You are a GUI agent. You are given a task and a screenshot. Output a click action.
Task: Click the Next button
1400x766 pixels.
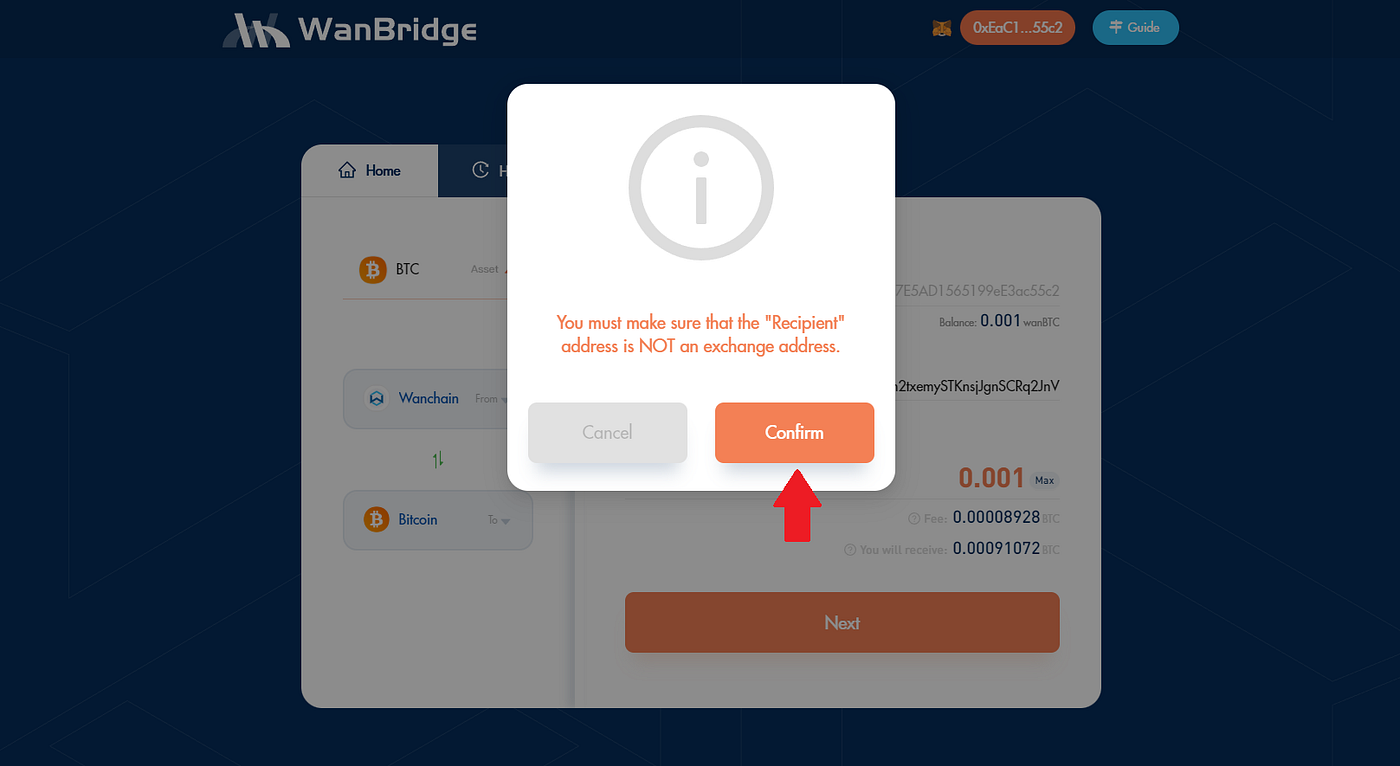842,623
